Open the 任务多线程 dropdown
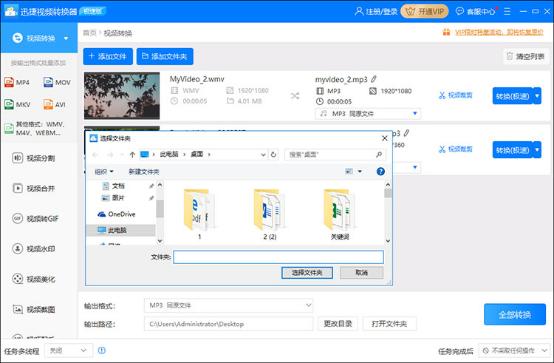The height and width of the screenshot is (363, 554). click(69, 351)
